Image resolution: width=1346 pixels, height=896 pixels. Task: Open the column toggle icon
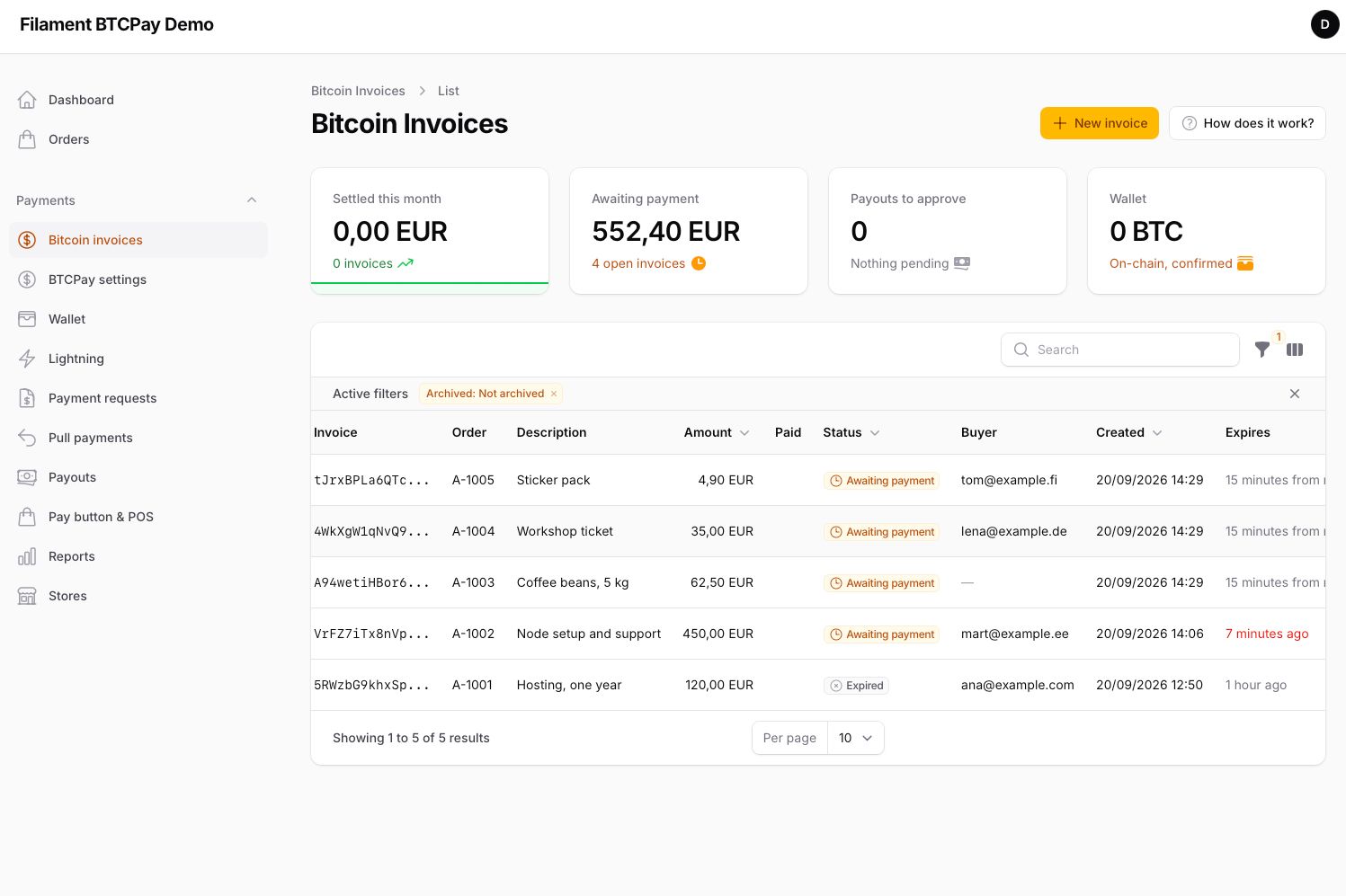pos(1295,350)
